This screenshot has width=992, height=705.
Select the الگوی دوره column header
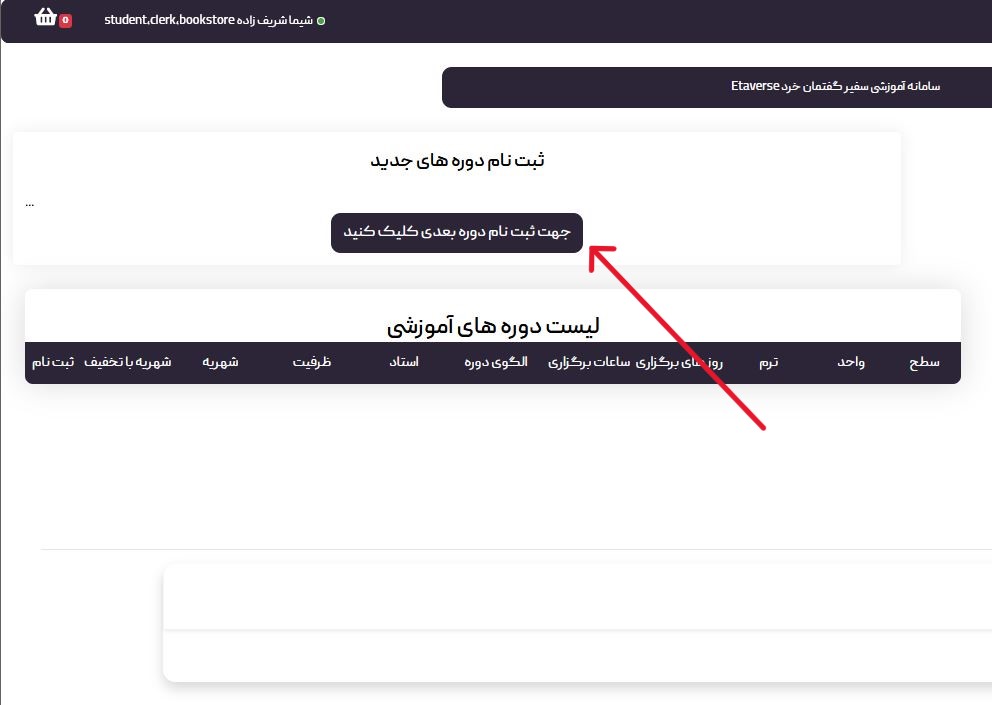pos(496,363)
